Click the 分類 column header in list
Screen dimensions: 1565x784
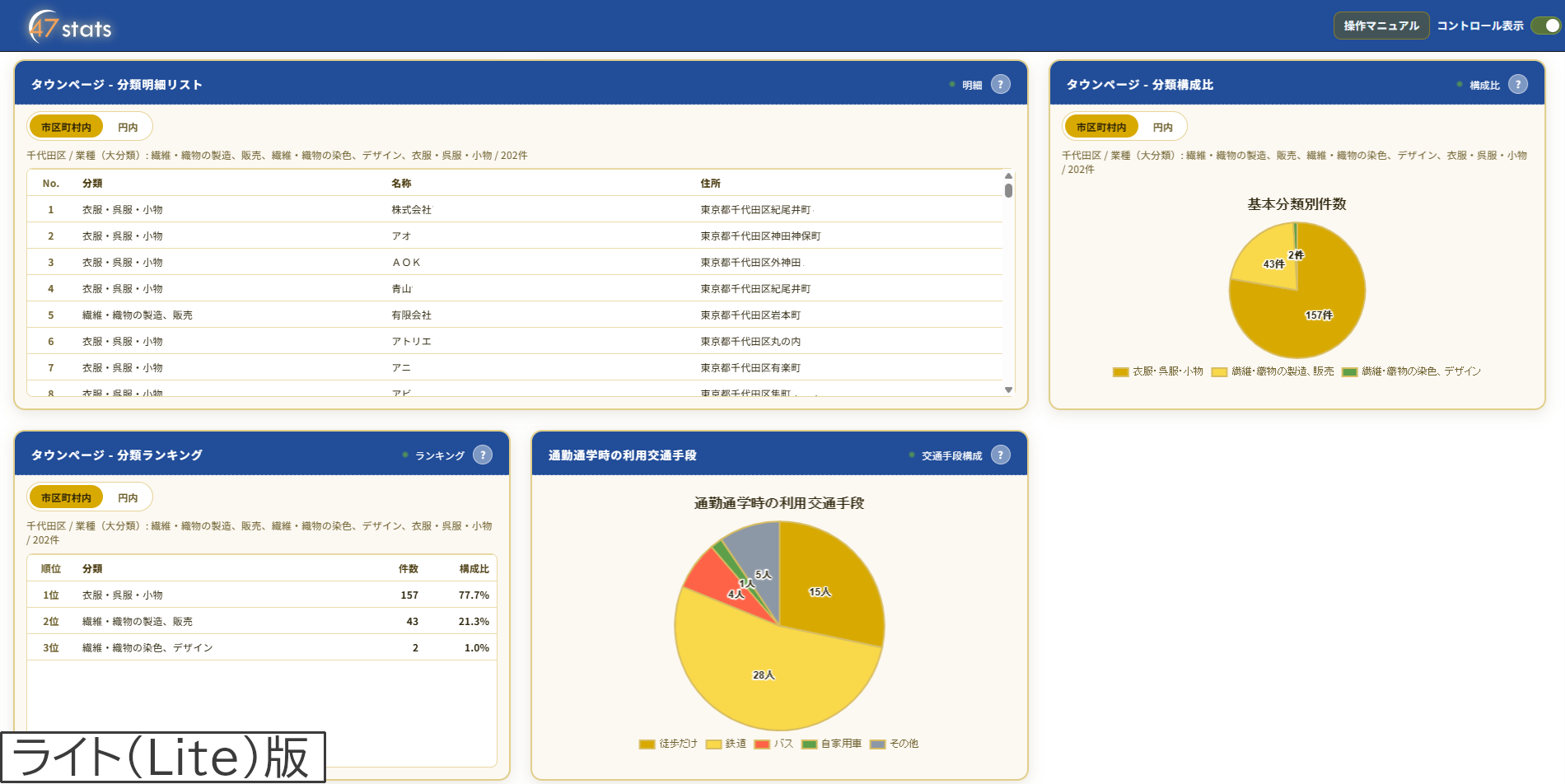(92, 184)
